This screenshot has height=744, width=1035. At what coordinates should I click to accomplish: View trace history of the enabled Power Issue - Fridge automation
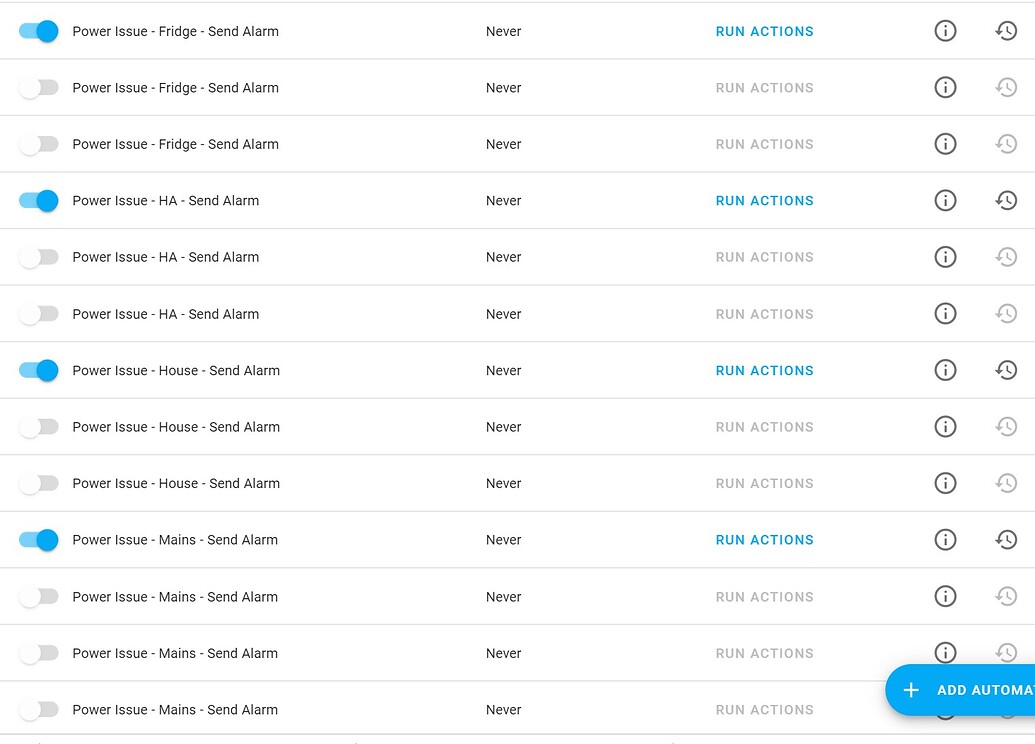(1006, 31)
